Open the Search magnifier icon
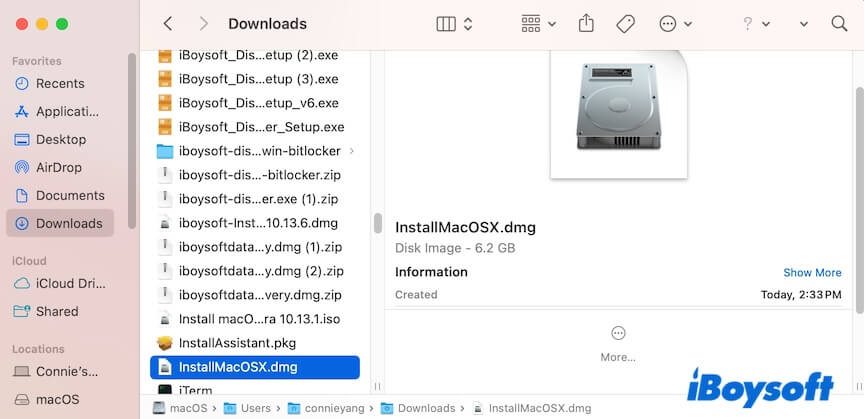The height and width of the screenshot is (419, 867). pyautogui.click(x=838, y=23)
